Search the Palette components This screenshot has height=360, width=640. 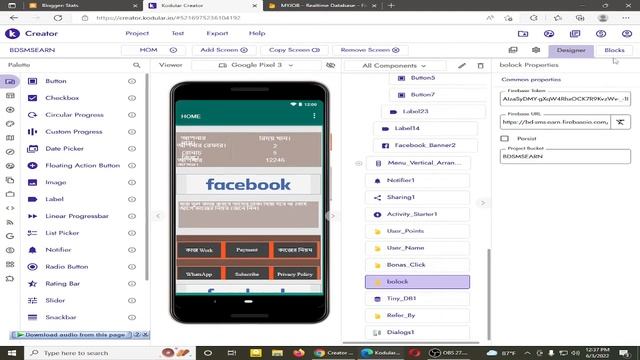137,65
